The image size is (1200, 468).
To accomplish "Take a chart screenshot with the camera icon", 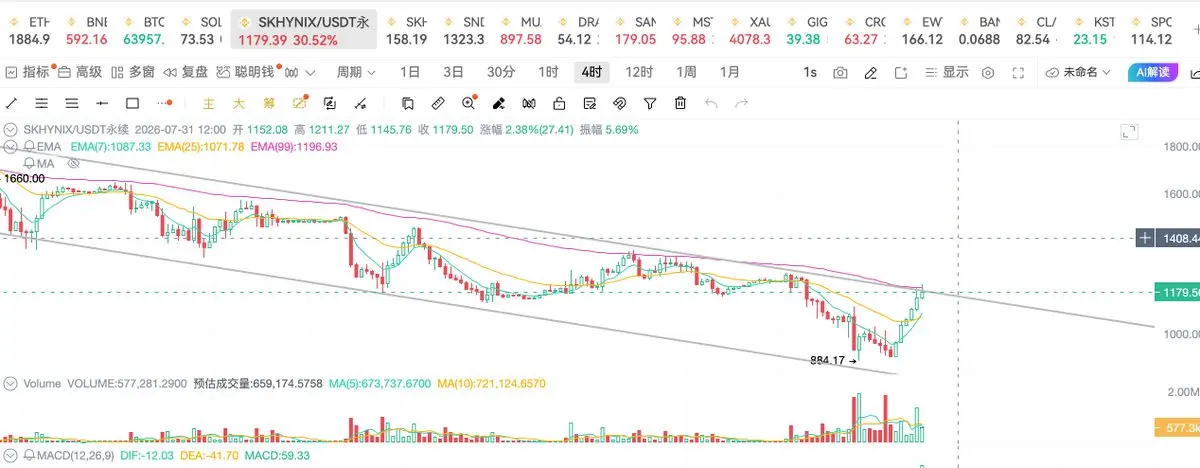I will coord(840,73).
